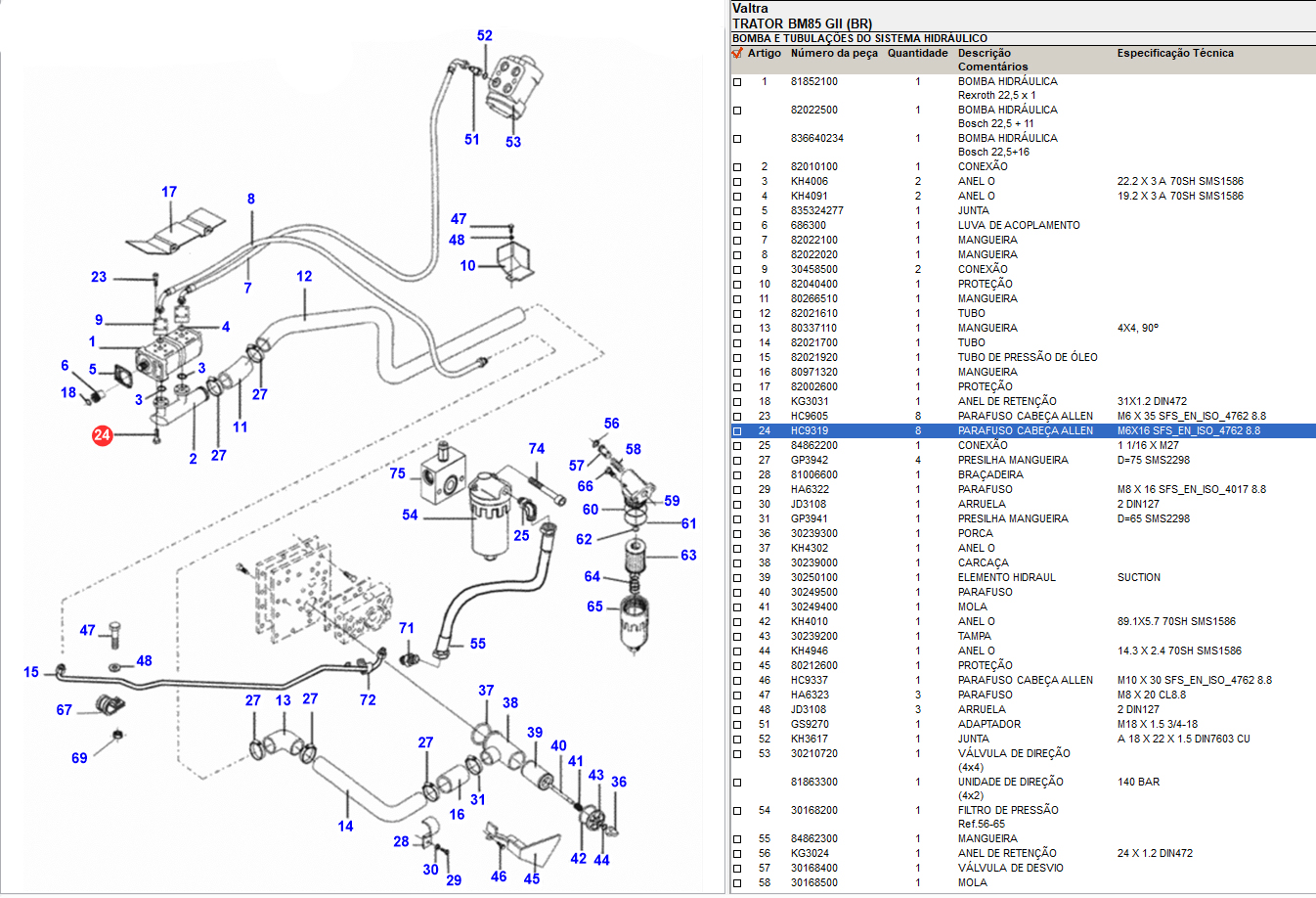Click the hydraulic pump drawing at callout 1
This screenshot has height=898, width=1316.
pos(168,352)
